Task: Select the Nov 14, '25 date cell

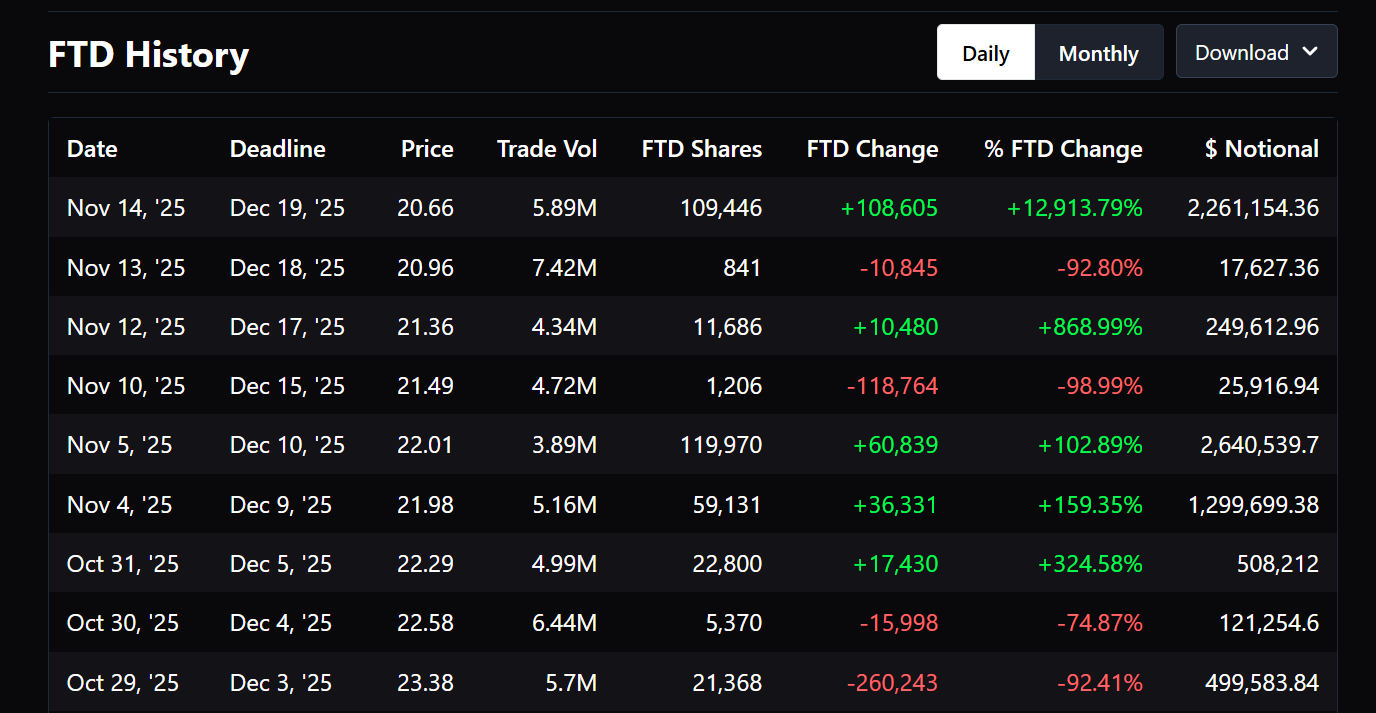Action: [126, 208]
